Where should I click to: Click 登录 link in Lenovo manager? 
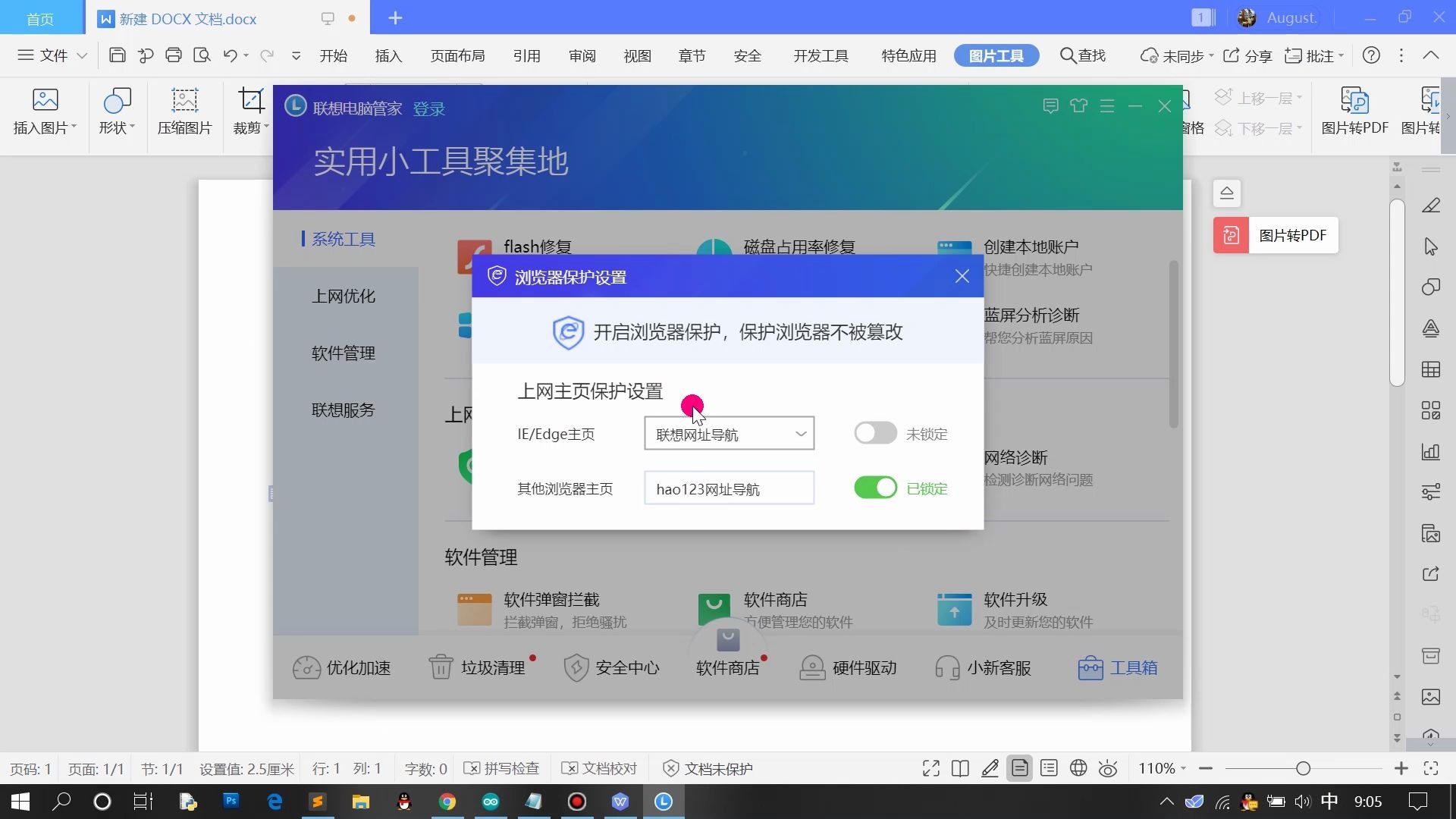coord(428,108)
